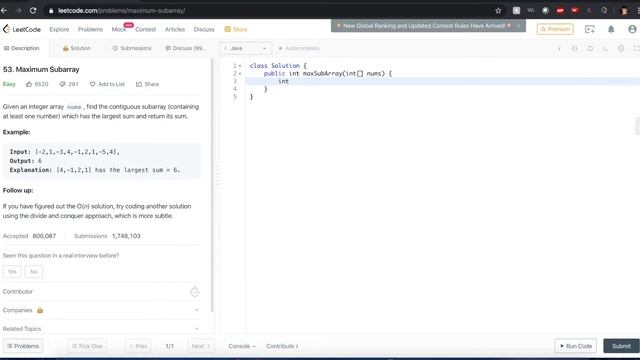Open editor settings gear icon
This screenshot has width=640, height=360.
point(621,48)
